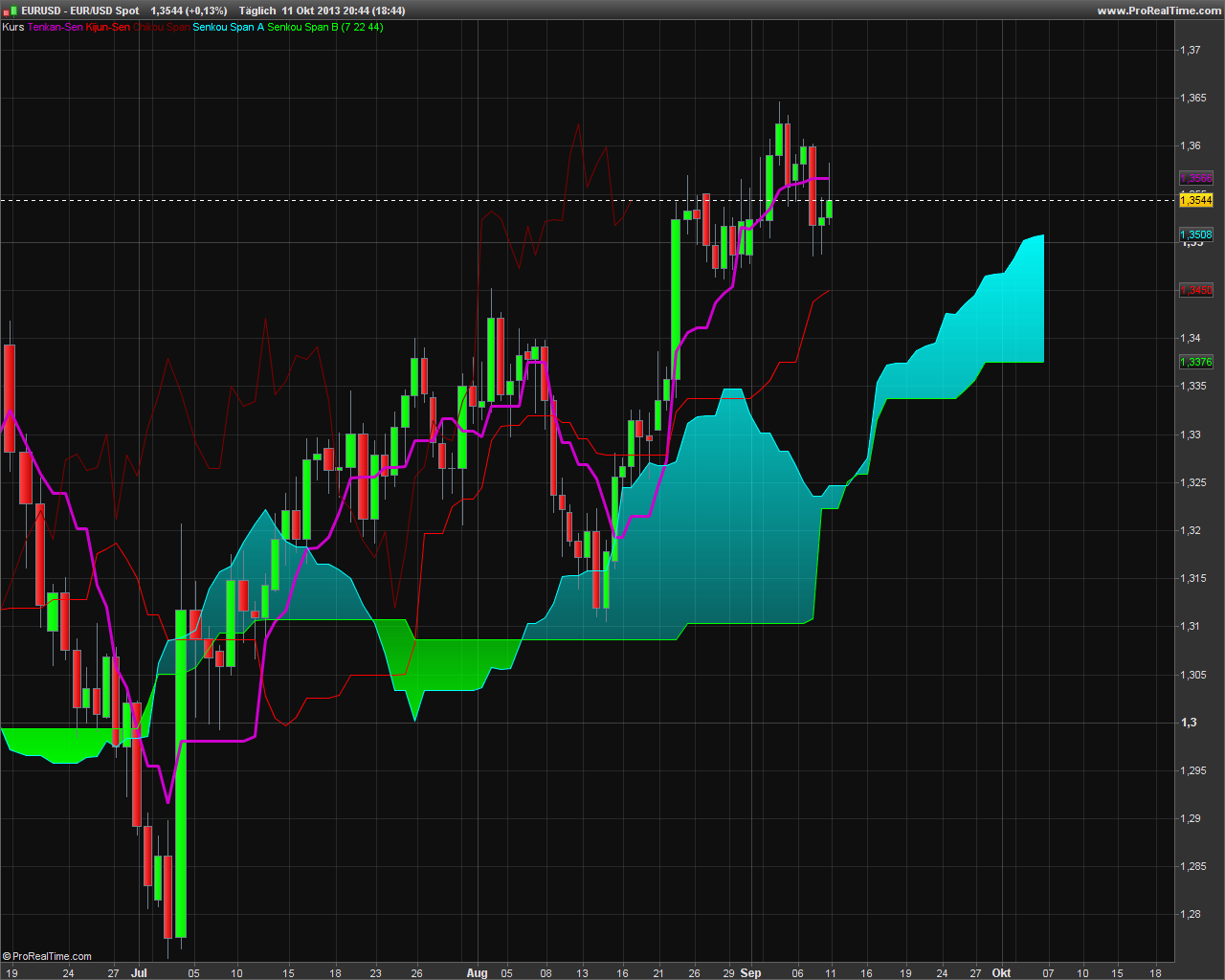Viewport: 1225px width, 980px height.
Task: Select the EURUSD - EUR/USD Spot title
Action: pyautogui.click(x=80, y=11)
